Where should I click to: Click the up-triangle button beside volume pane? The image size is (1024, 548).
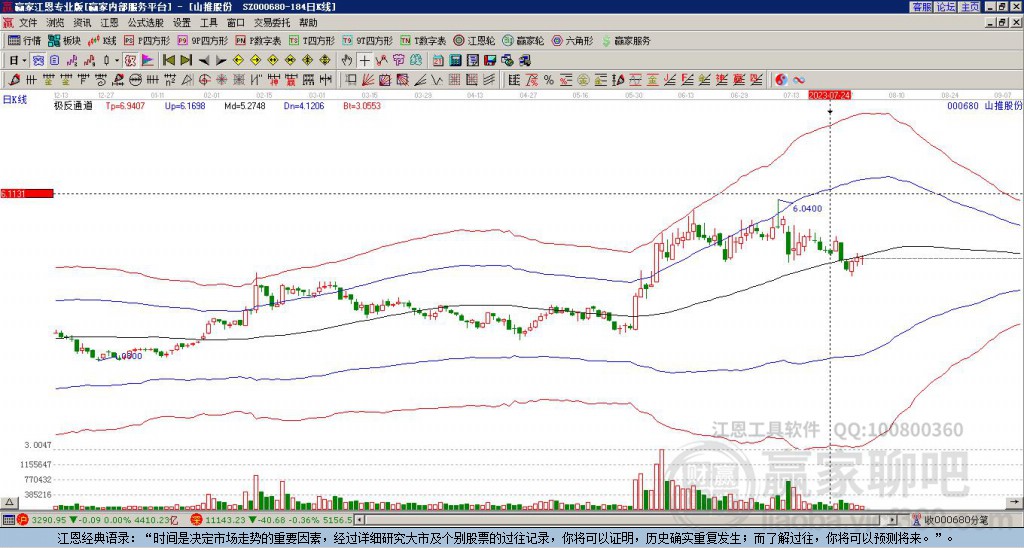9,502
